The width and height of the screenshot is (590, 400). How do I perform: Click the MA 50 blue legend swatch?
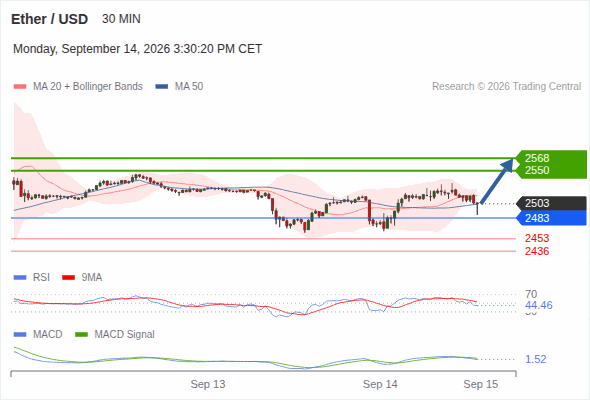tap(162, 87)
